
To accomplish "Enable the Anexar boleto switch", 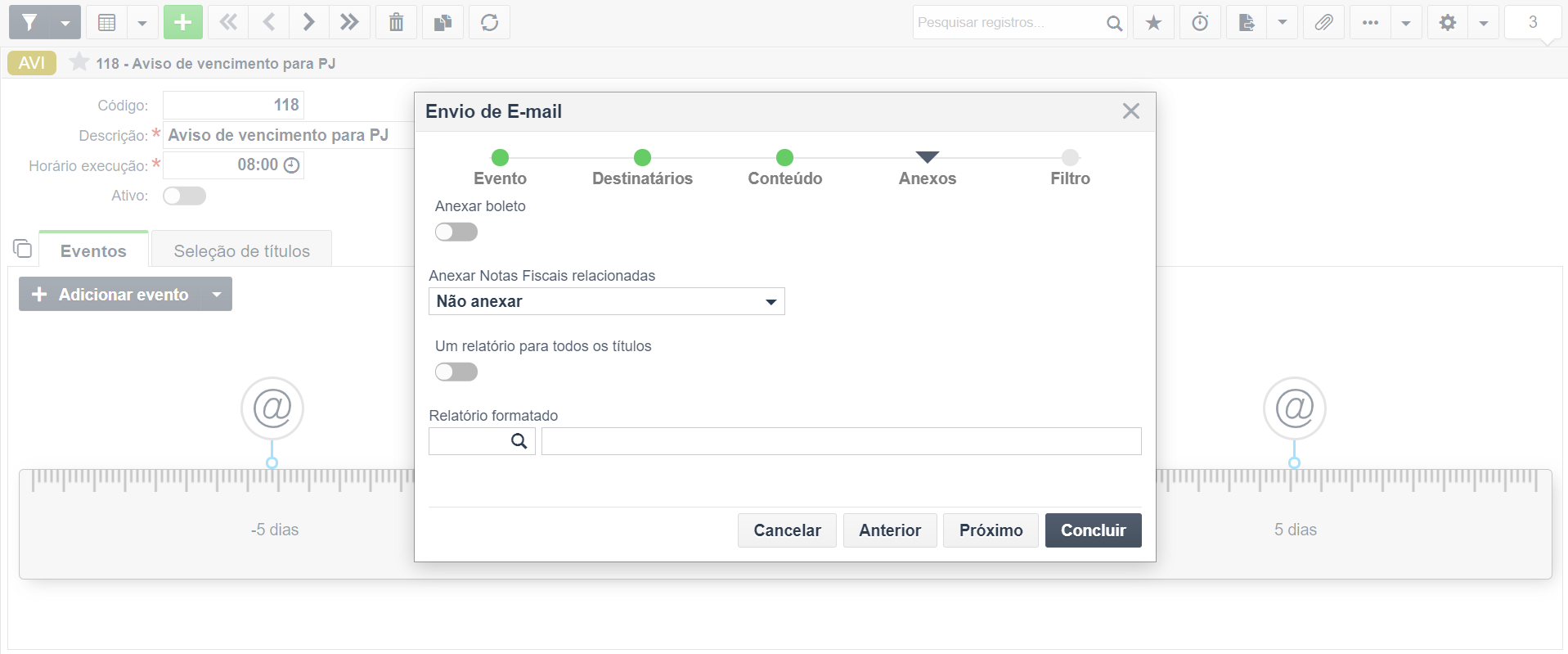I will [x=456, y=232].
